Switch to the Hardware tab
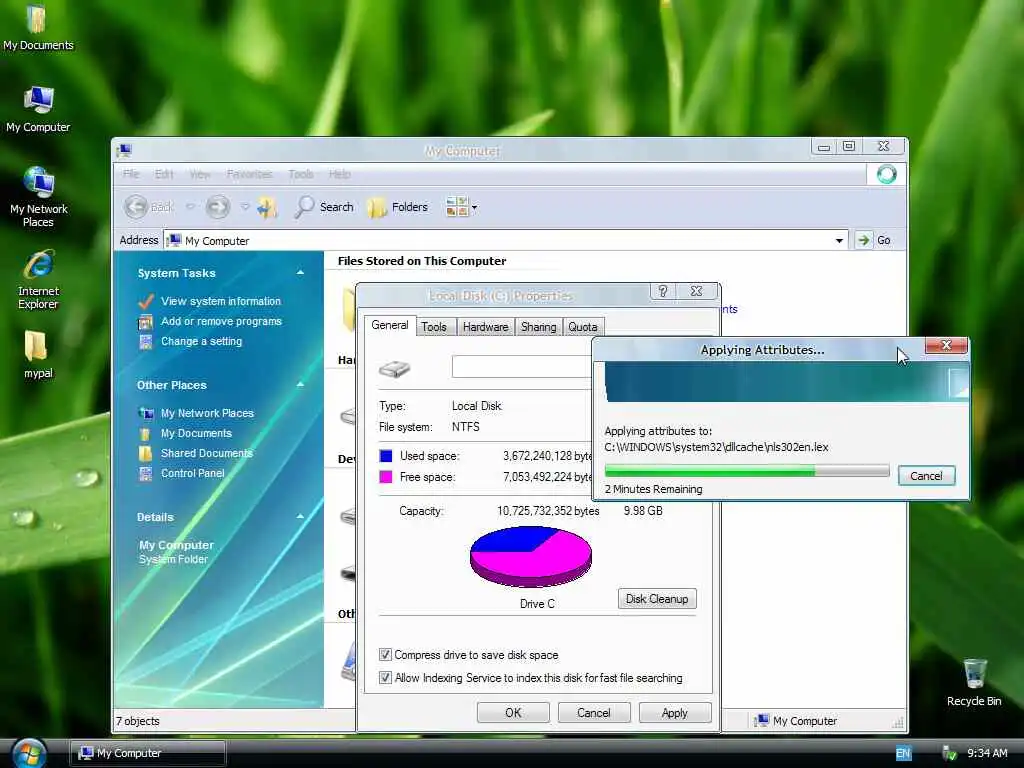This screenshot has height=768, width=1024. (x=485, y=327)
